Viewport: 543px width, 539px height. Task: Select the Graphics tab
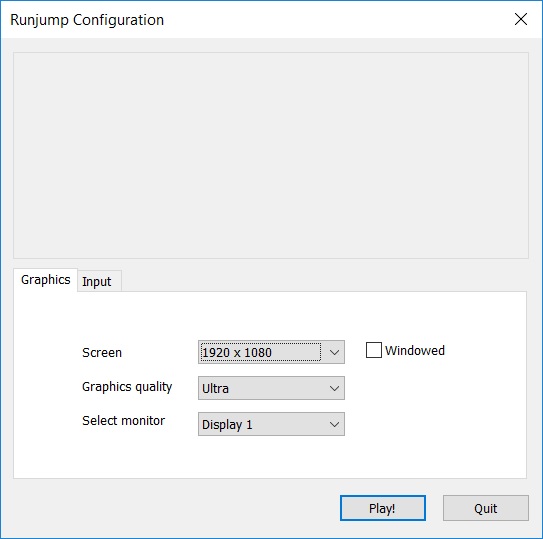tap(45, 280)
